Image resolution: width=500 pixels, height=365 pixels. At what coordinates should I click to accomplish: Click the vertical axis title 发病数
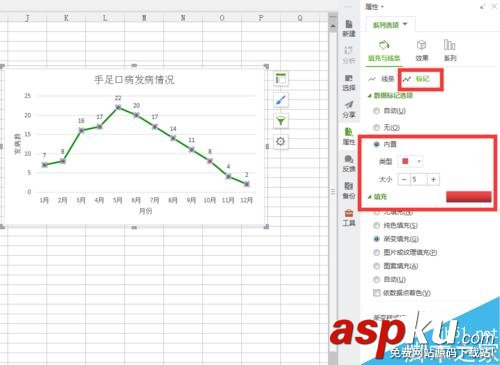[x=18, y=144]
